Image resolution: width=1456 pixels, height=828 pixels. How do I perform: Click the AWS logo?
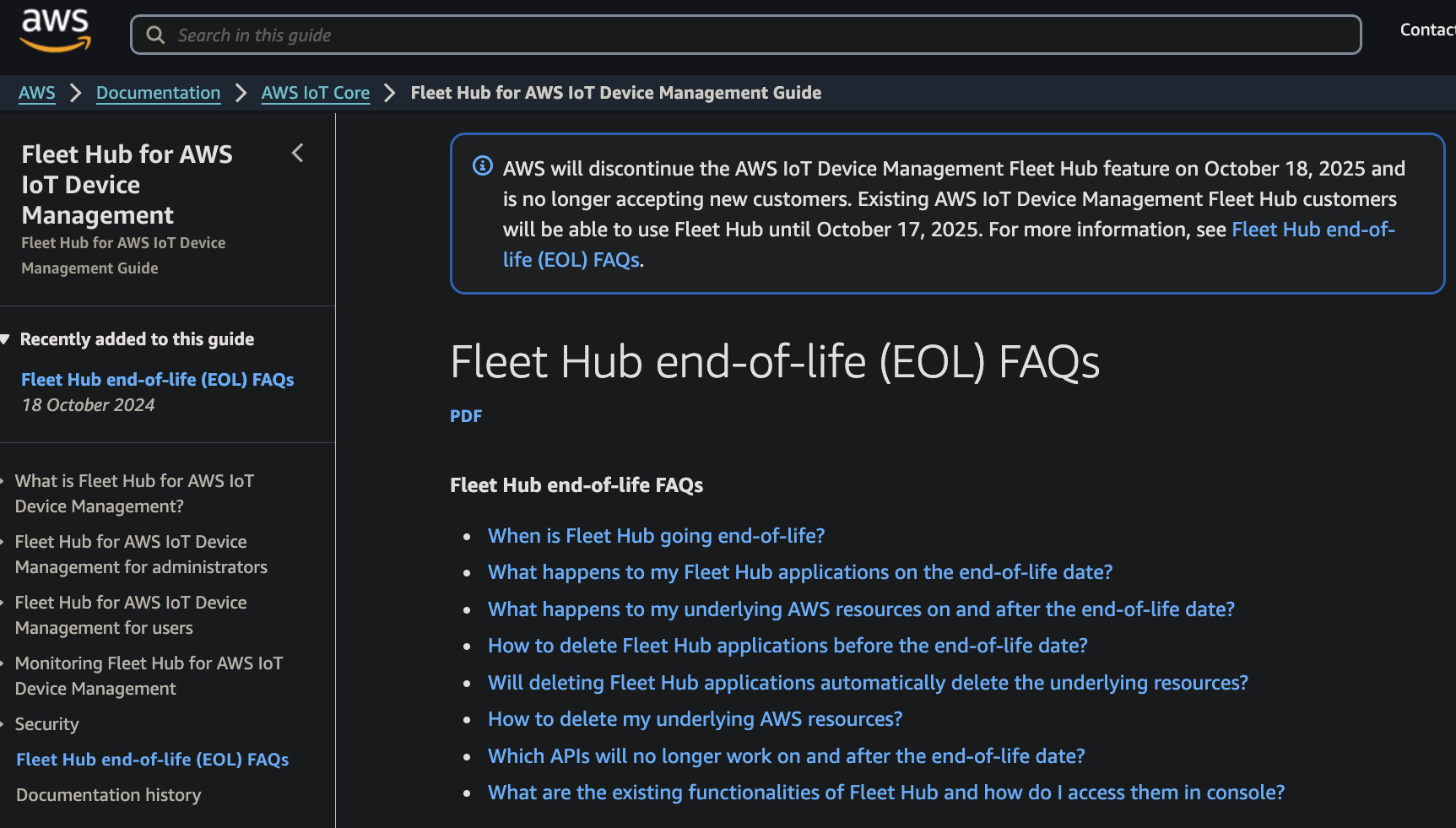pyautogui.click(x=56, y=30)
